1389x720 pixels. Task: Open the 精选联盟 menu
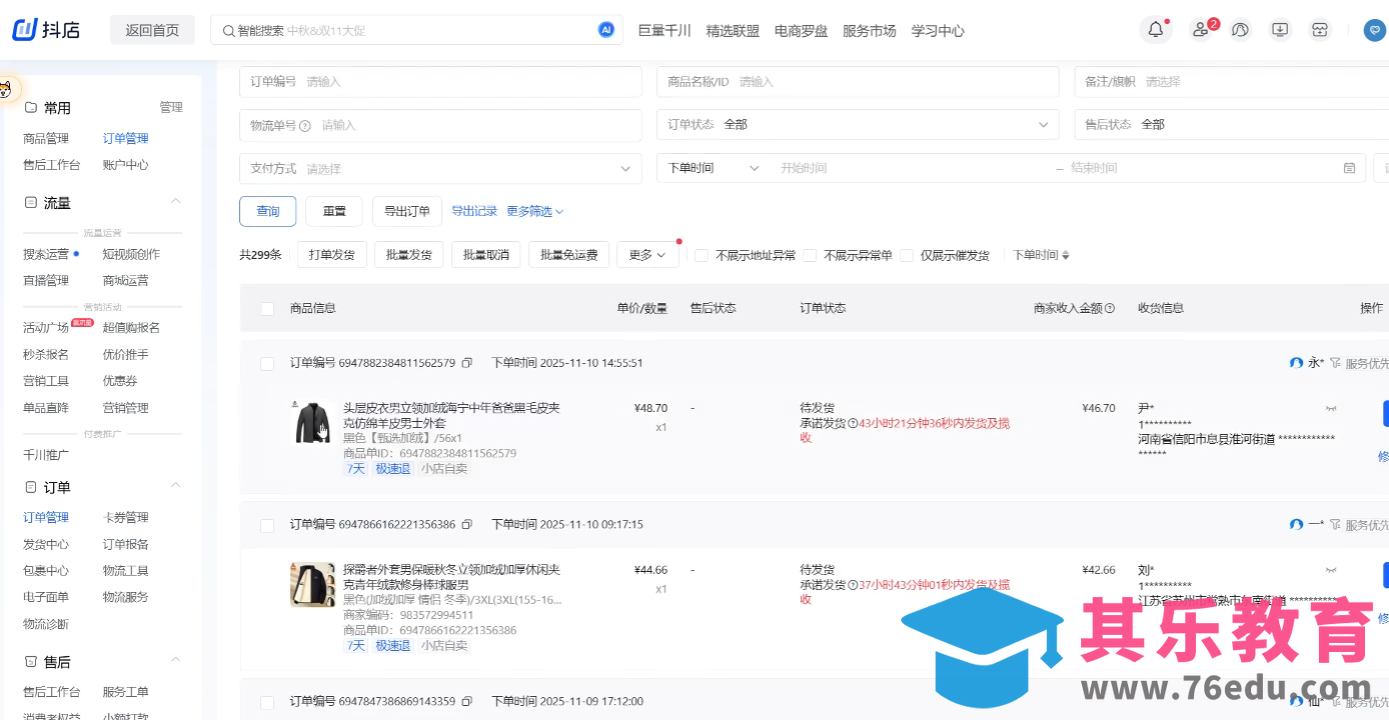(732, 31)
